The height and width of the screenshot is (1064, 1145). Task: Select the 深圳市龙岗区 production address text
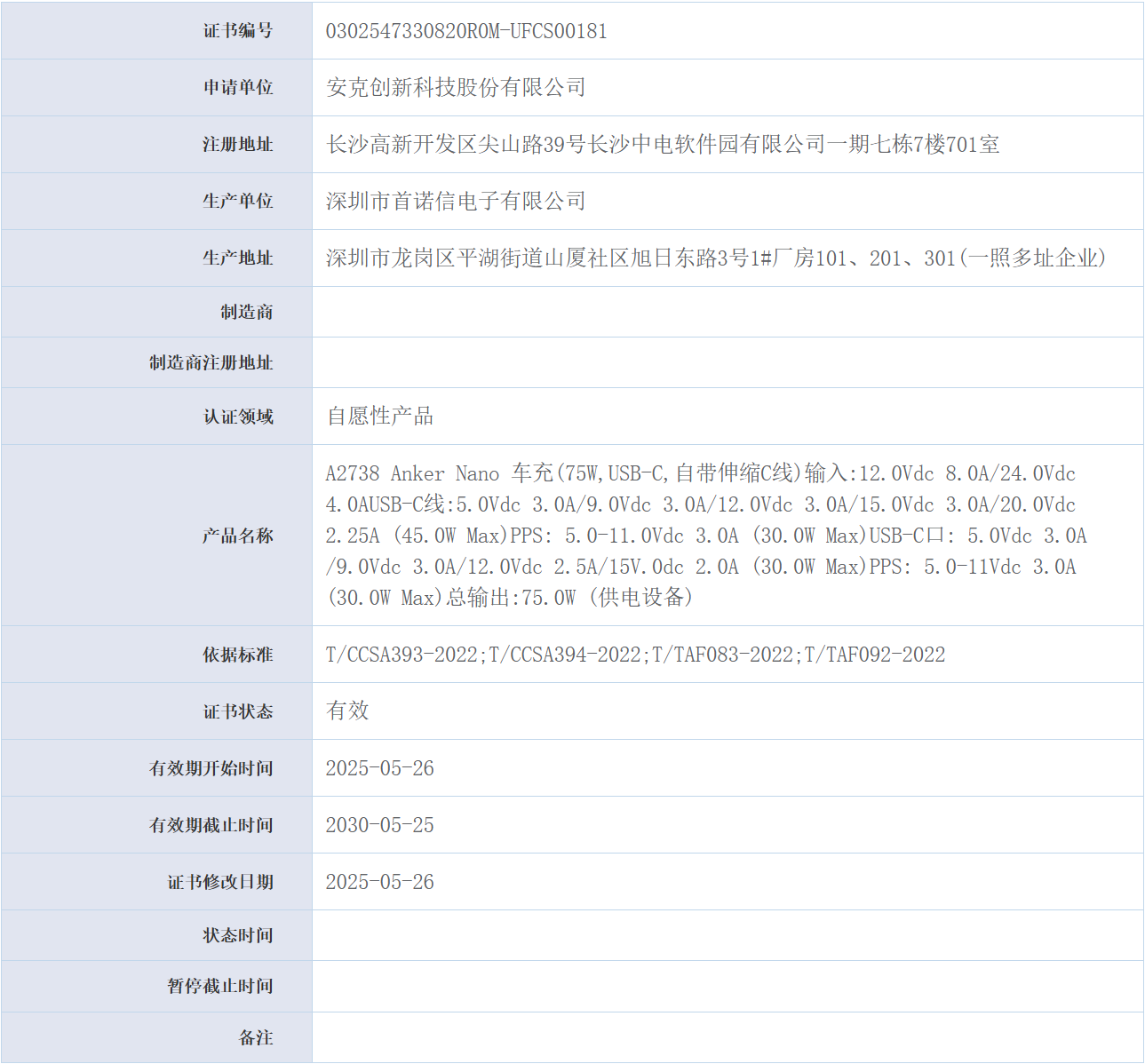coord(716,258)
